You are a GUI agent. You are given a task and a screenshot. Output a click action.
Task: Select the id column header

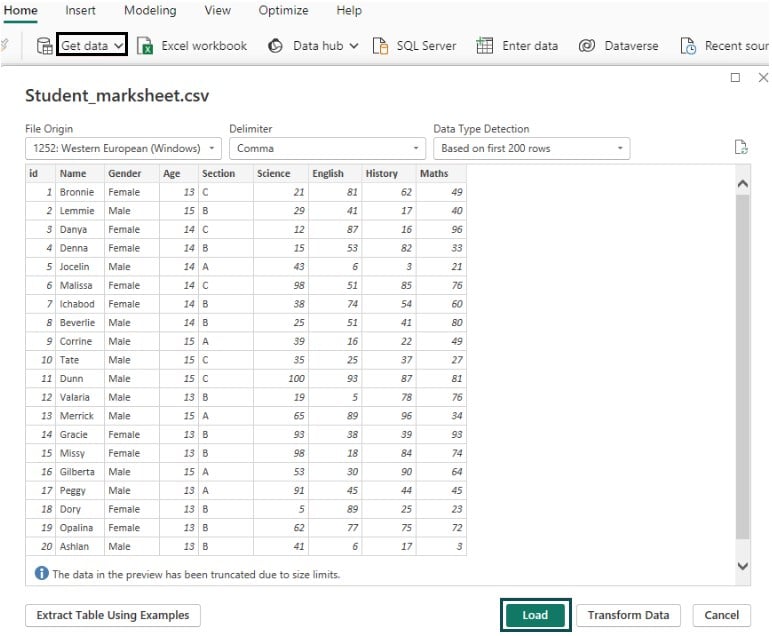coord(40,173)
